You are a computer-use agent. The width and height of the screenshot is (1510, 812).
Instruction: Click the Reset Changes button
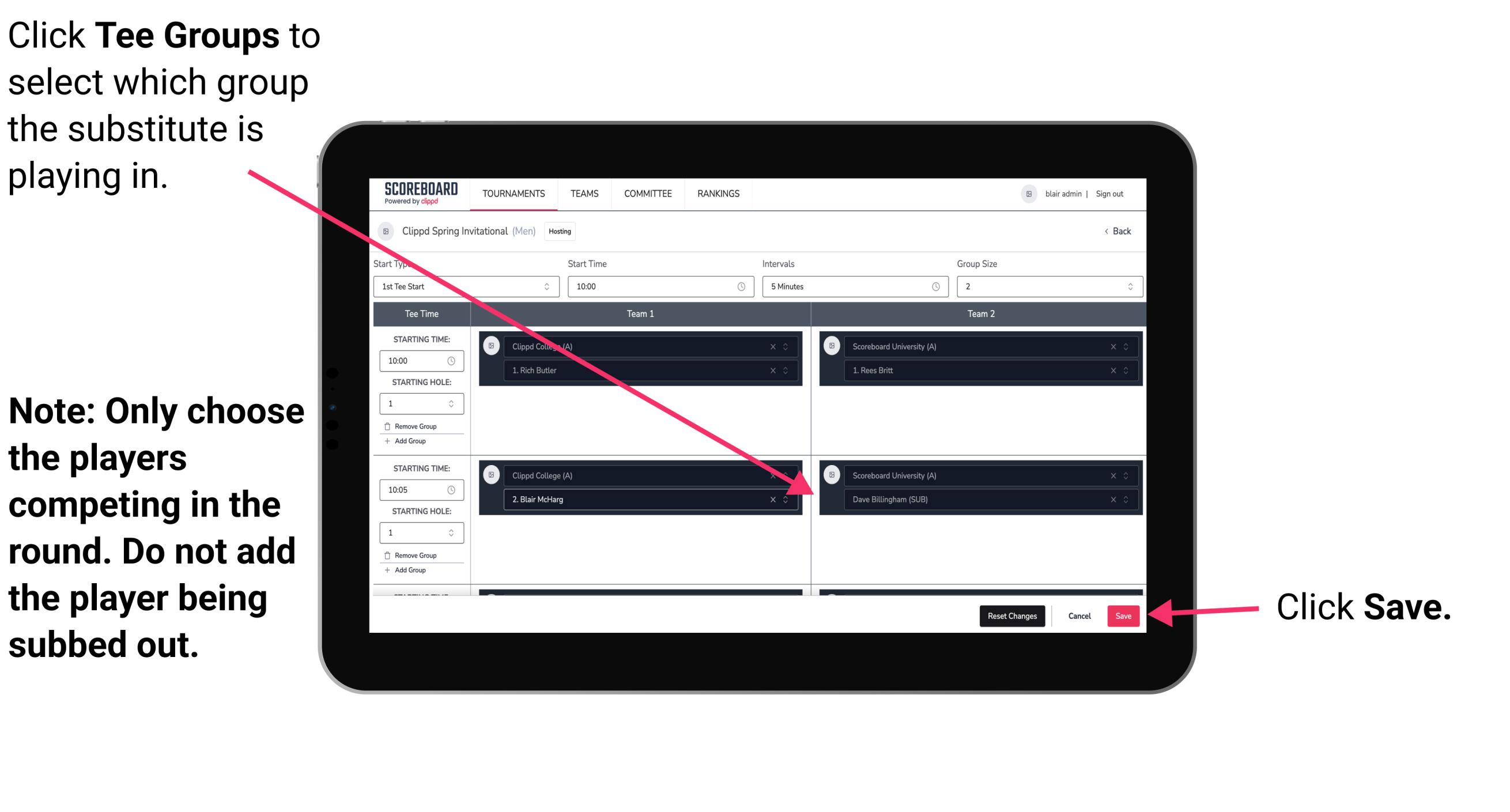pyautogui.click(x=1008, y=615)
